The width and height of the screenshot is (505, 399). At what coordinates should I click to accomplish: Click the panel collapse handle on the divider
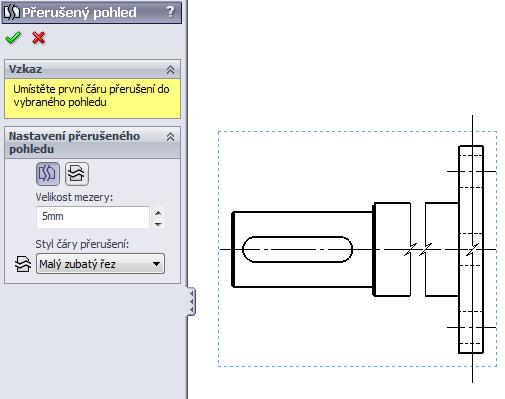[x=191, y=301]
